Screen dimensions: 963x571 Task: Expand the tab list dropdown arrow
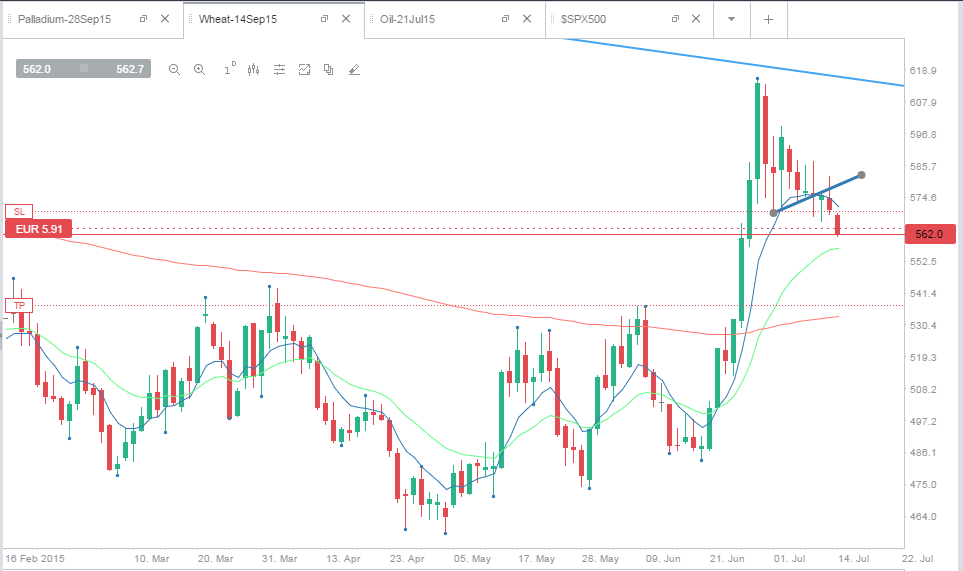pyautogui.click(x=731, y=20)
